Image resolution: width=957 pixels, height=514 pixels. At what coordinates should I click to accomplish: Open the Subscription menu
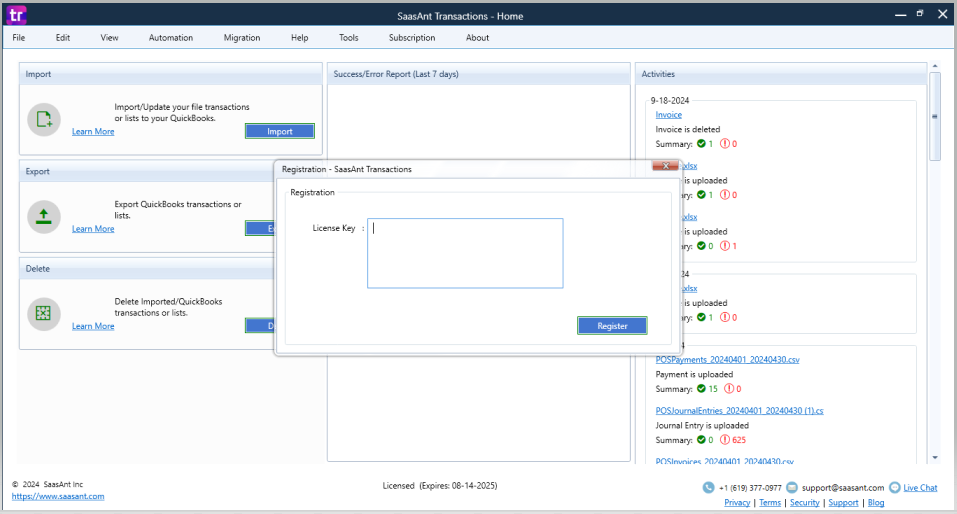(412, 37)
